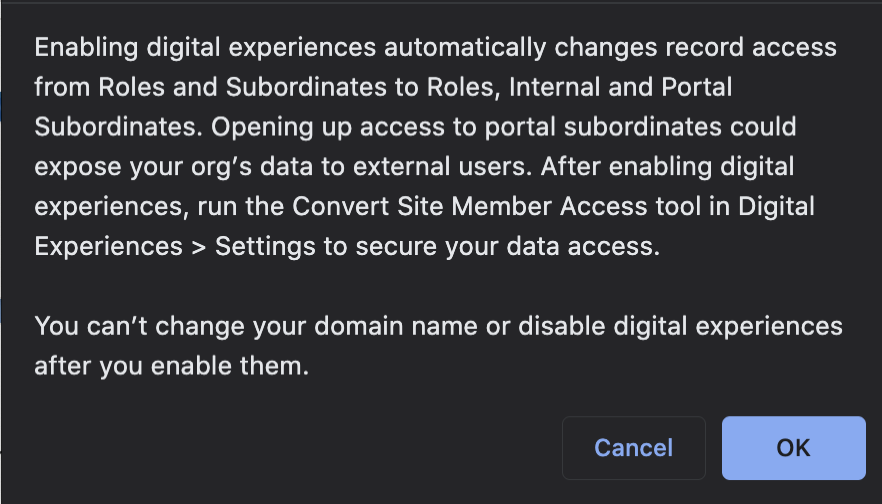Image resolution: width=882 pixels, height=504 pixels.
Task: Click the OK button to confirm
Action: coord(793,447)
